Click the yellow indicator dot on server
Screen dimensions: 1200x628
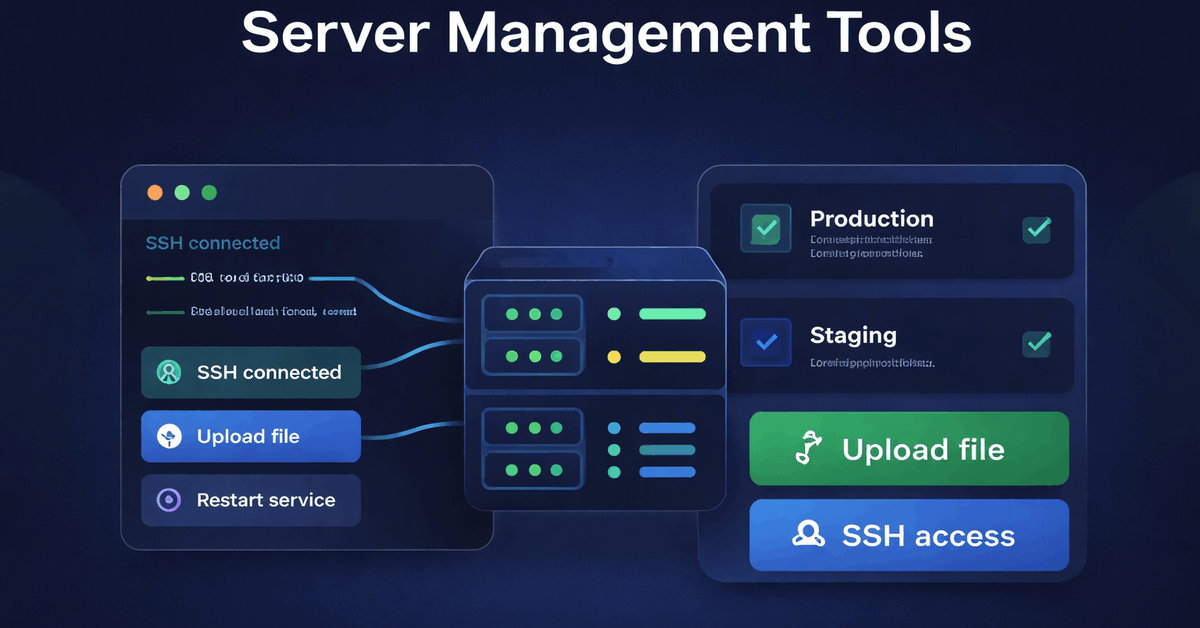[614, 356]
